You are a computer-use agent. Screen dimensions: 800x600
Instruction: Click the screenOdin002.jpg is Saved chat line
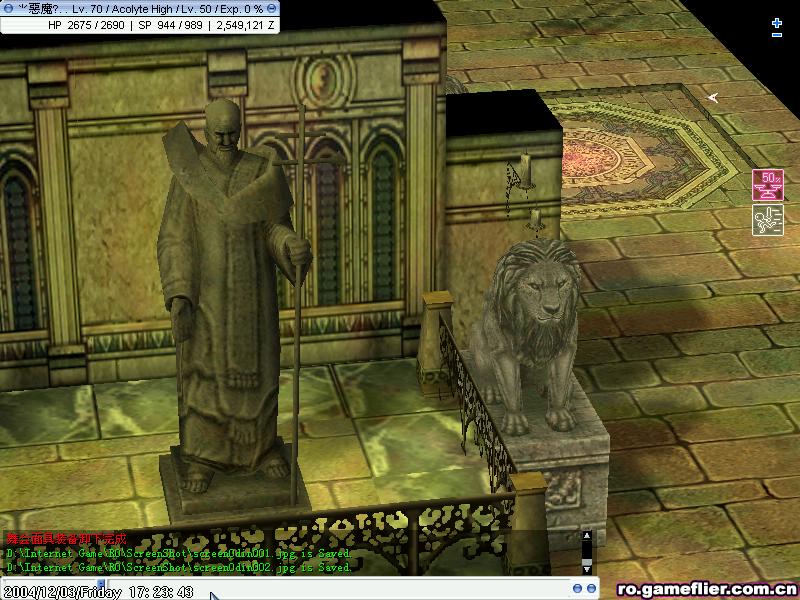click(x=179, y=567)
